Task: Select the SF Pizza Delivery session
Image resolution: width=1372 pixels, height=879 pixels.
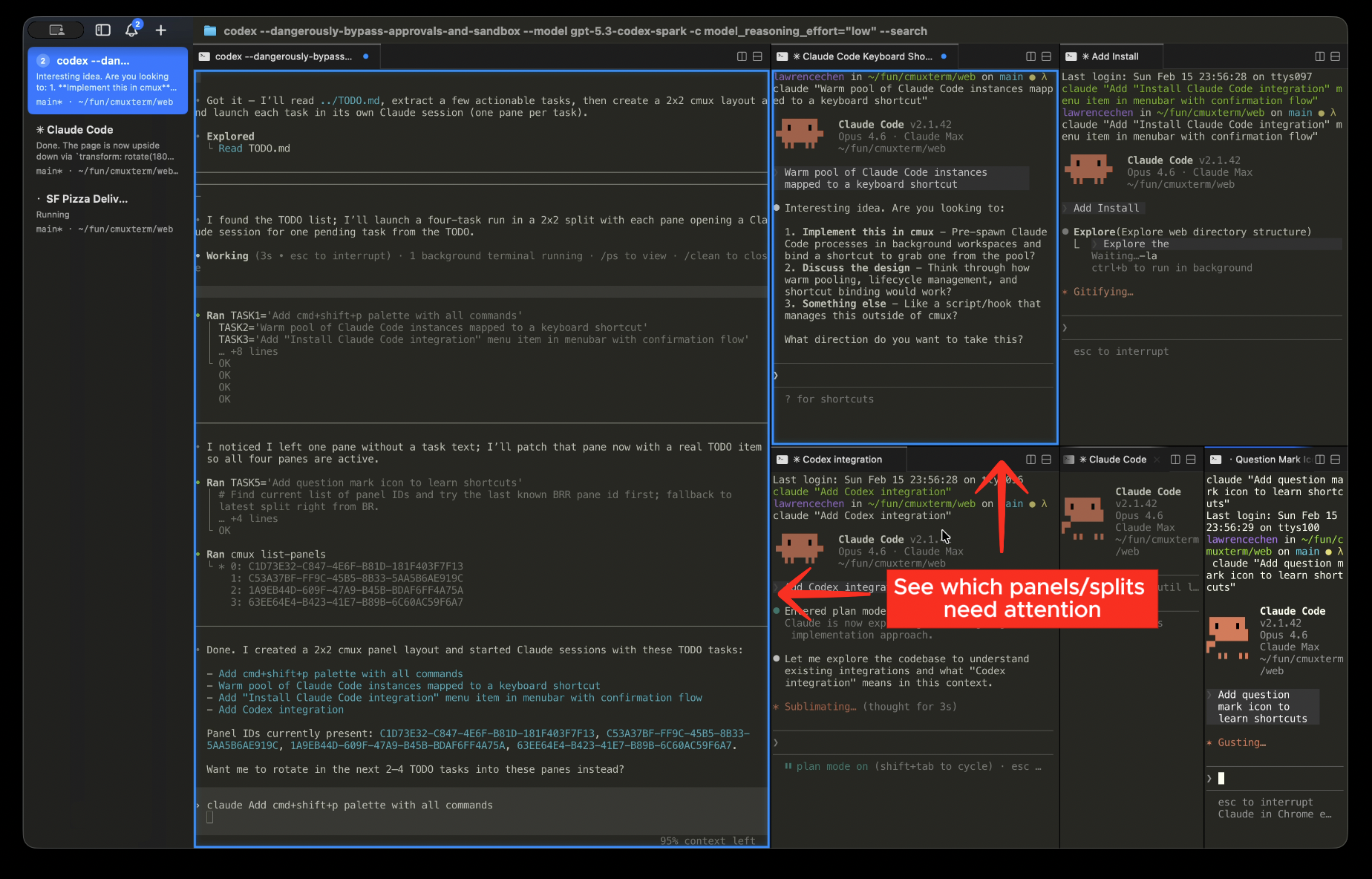Action: (107, 212)
